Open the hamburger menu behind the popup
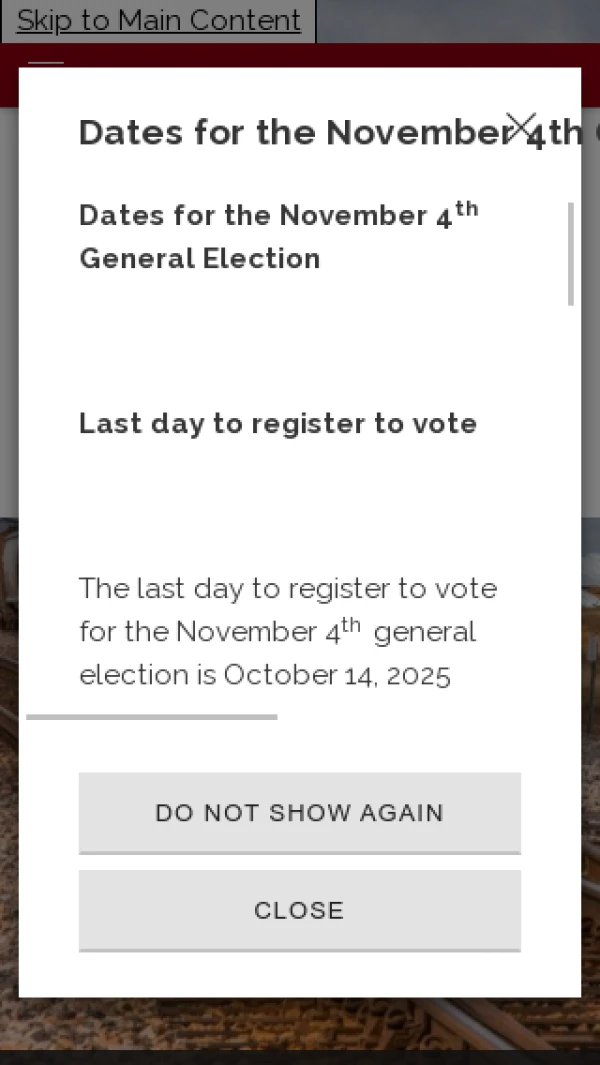The height and width of the screenshot is (1065, 600). 46,62
